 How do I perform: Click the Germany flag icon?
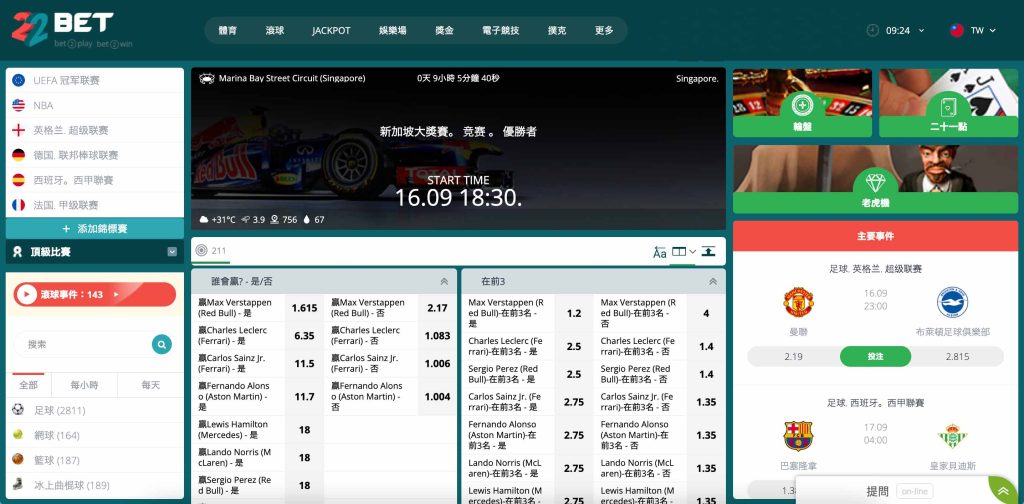pos(18,155)
